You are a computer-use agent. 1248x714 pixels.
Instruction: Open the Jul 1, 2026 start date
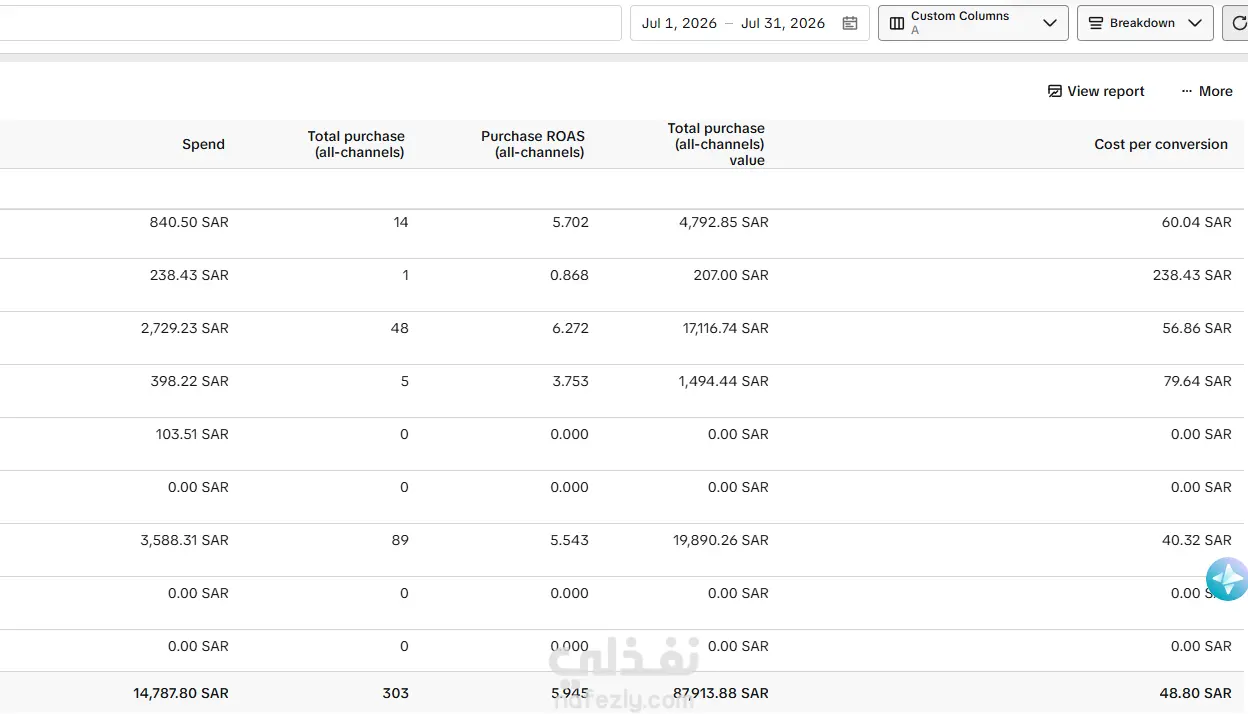coord(679,23)
